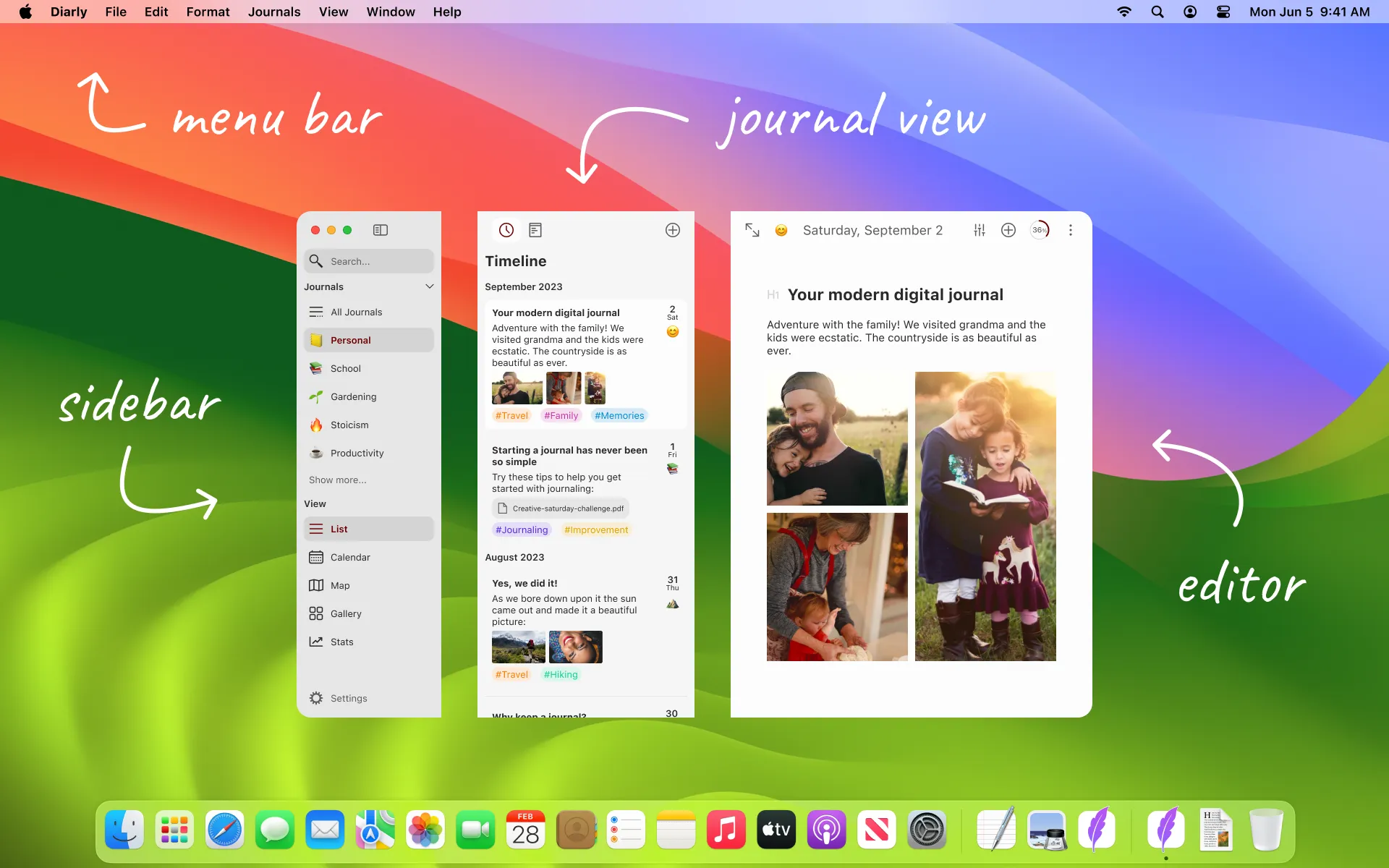Open Photos app in the dock

pos(425,830)
